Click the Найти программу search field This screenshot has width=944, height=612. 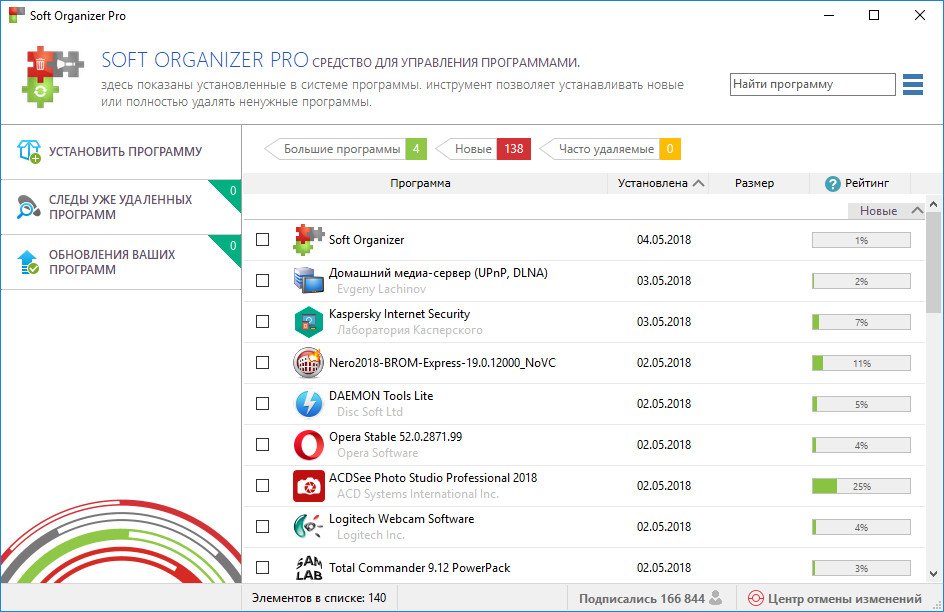(812, 84)
